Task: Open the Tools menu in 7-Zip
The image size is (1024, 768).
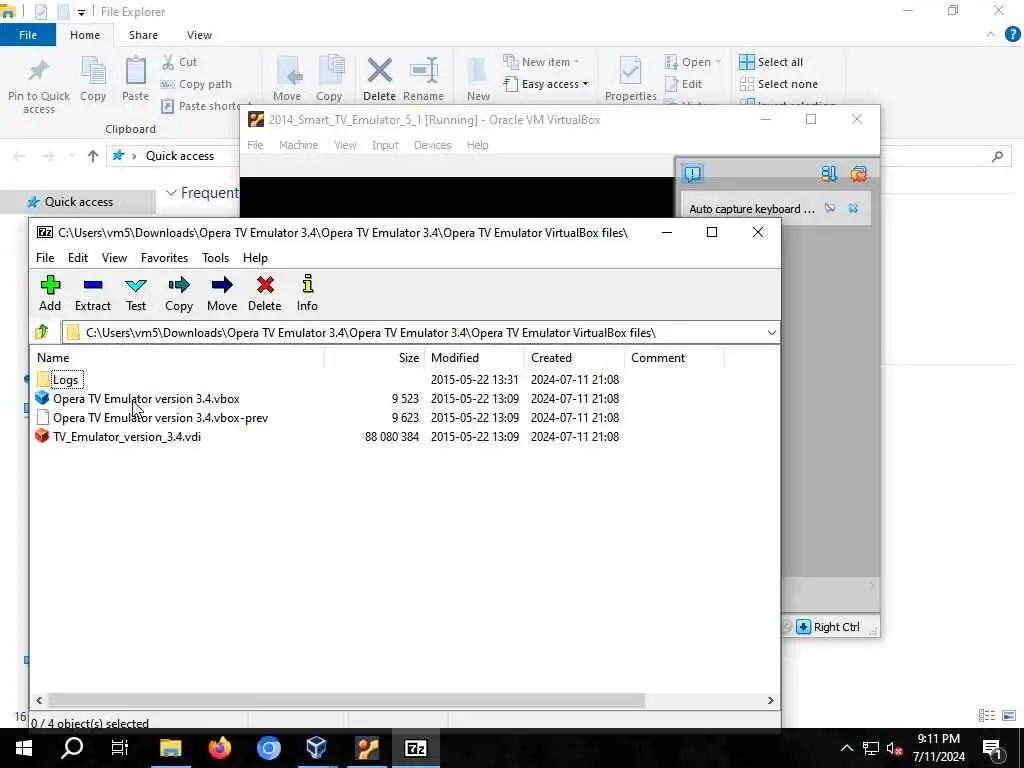Action: tap(216, 258)
